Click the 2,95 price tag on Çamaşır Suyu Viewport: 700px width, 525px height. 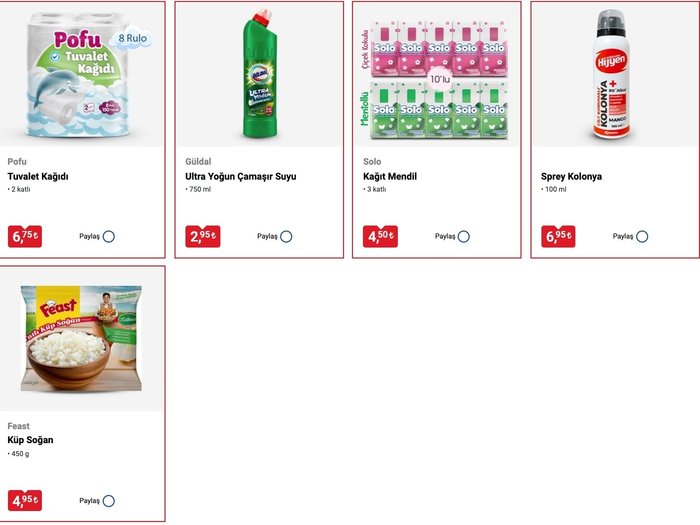(203, 237)
